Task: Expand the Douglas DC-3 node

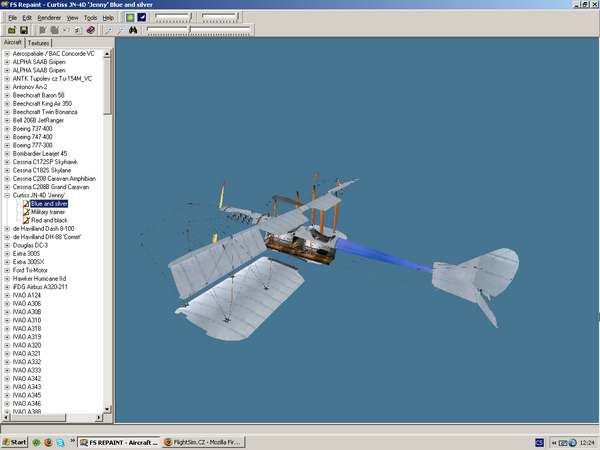Action: point(7,245)
